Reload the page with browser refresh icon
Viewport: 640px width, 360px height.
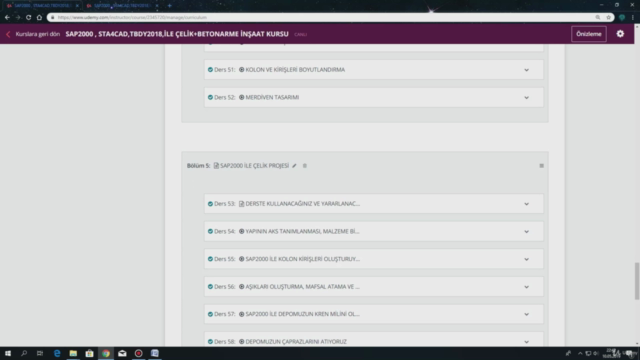(x=29, y=18)
